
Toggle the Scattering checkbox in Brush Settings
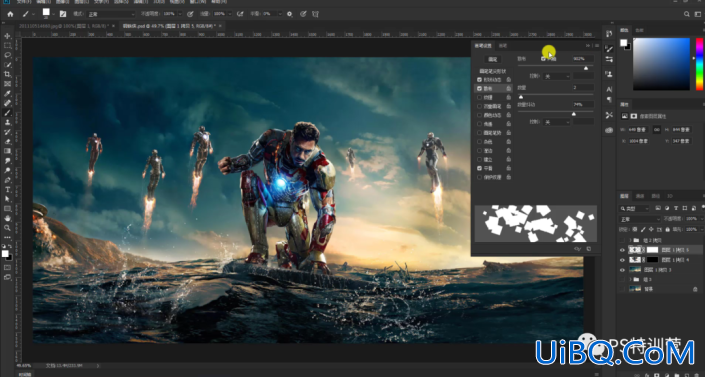pyautogui.click(x=479, y=89)
